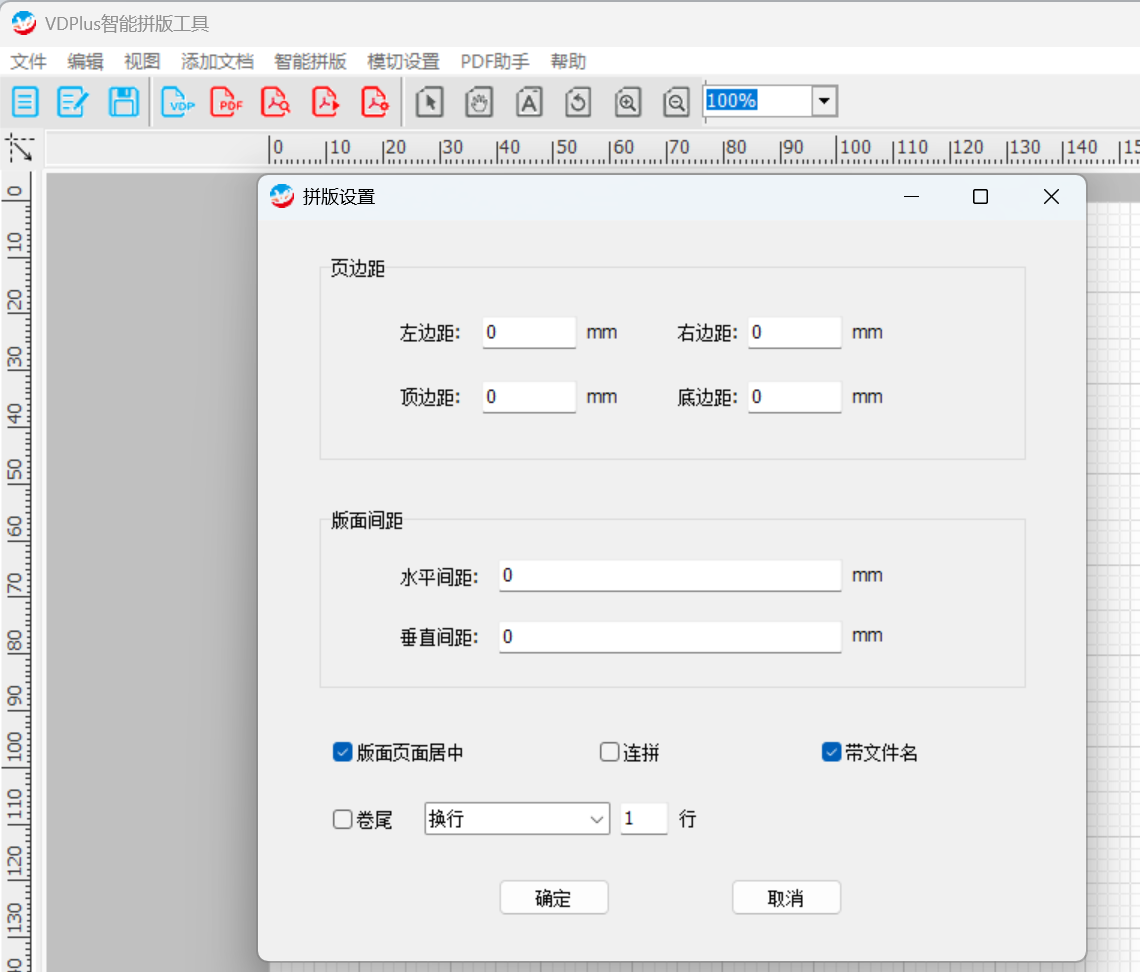1140x972 pixels.
Task: Click the new document toolbar icon
Action: click(x=25, y=102)
